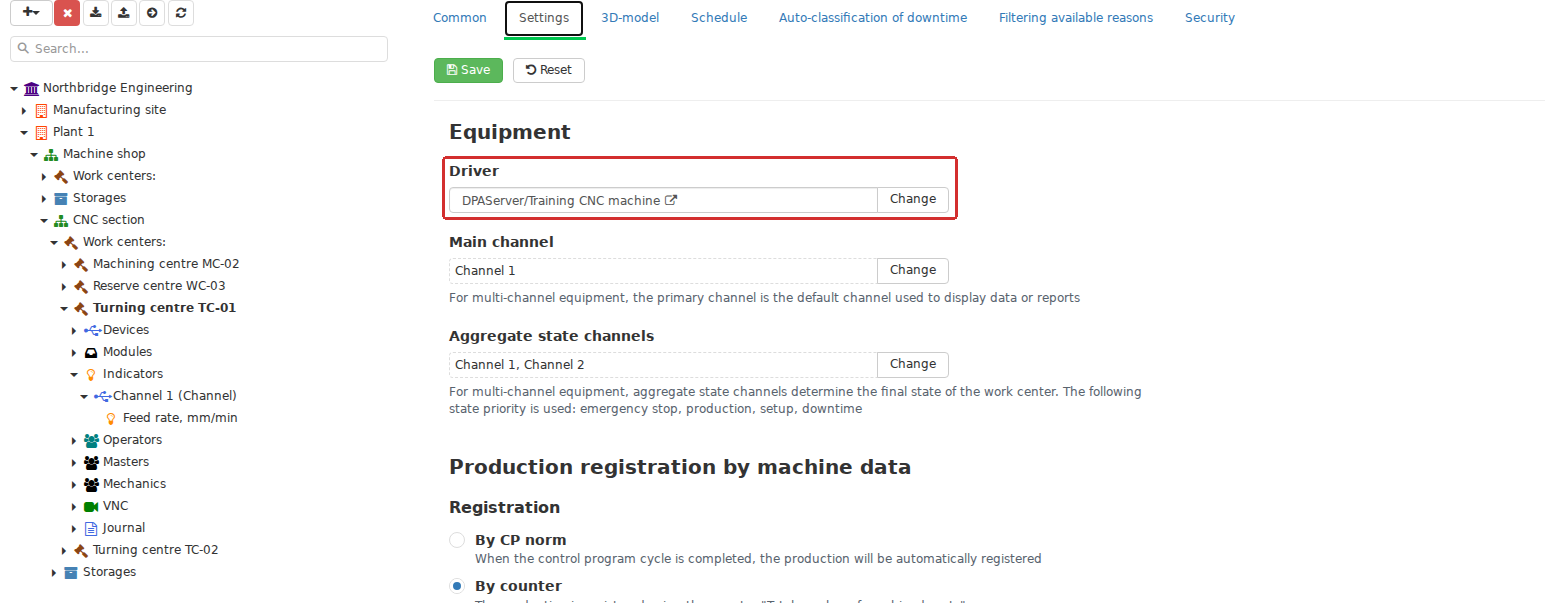Click the Aggregate state channels value field
The height and width of the screenshot is (603, 1545).
(x=663, y=365)
